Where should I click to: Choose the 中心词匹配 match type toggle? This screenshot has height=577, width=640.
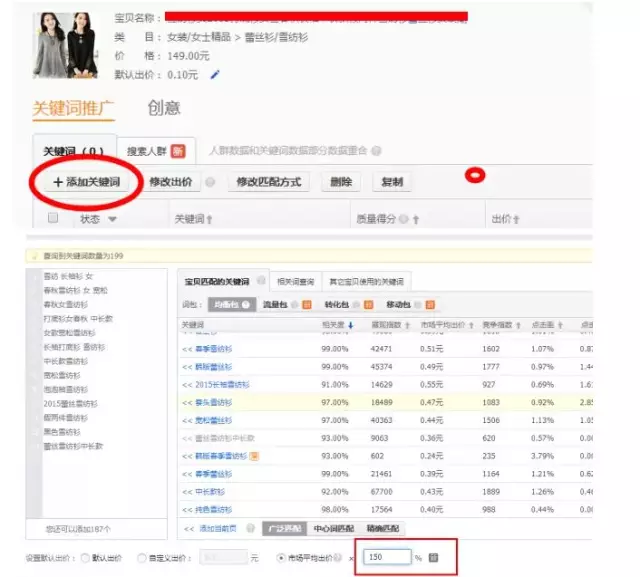point(333,528)
